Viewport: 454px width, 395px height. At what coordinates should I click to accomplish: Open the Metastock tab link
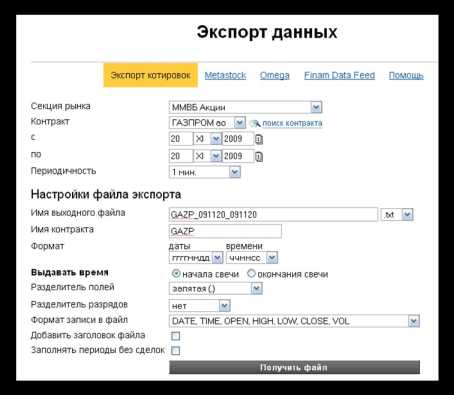tap(225, 75)
